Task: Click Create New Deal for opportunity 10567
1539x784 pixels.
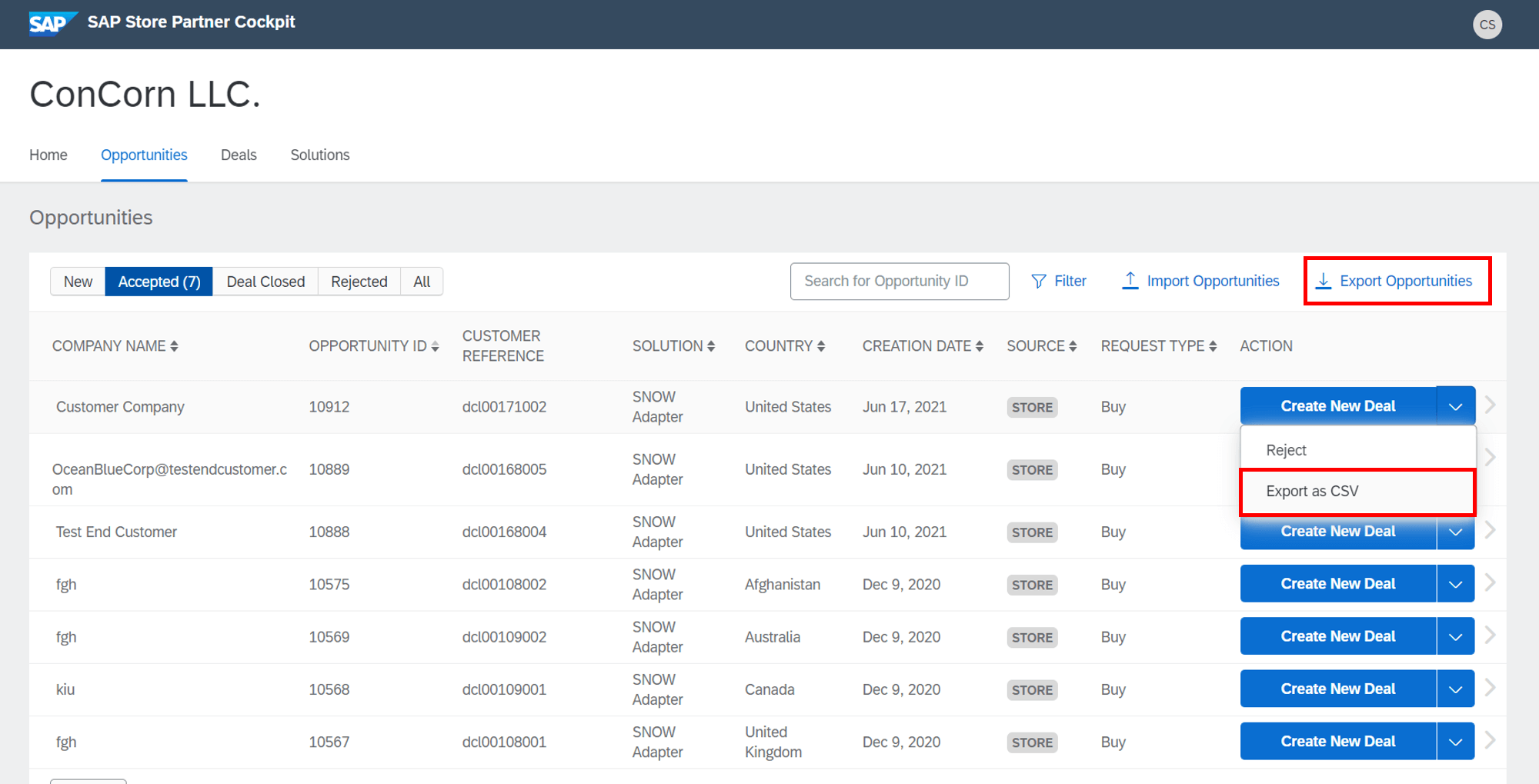Action: pyautogui.click(x=1338, y=742)
